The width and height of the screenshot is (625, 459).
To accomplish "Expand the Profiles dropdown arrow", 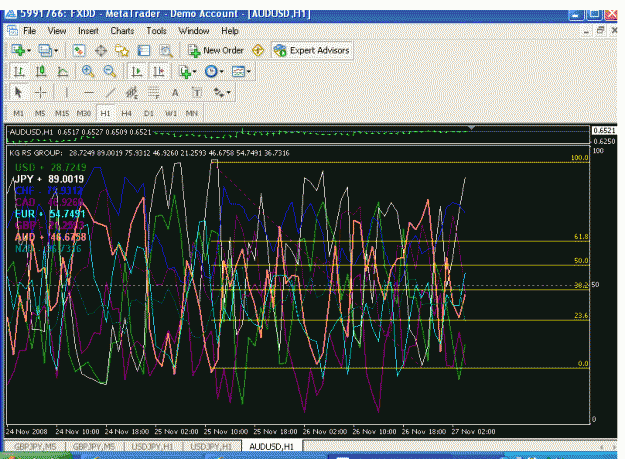I will click(x=56, y=51).
